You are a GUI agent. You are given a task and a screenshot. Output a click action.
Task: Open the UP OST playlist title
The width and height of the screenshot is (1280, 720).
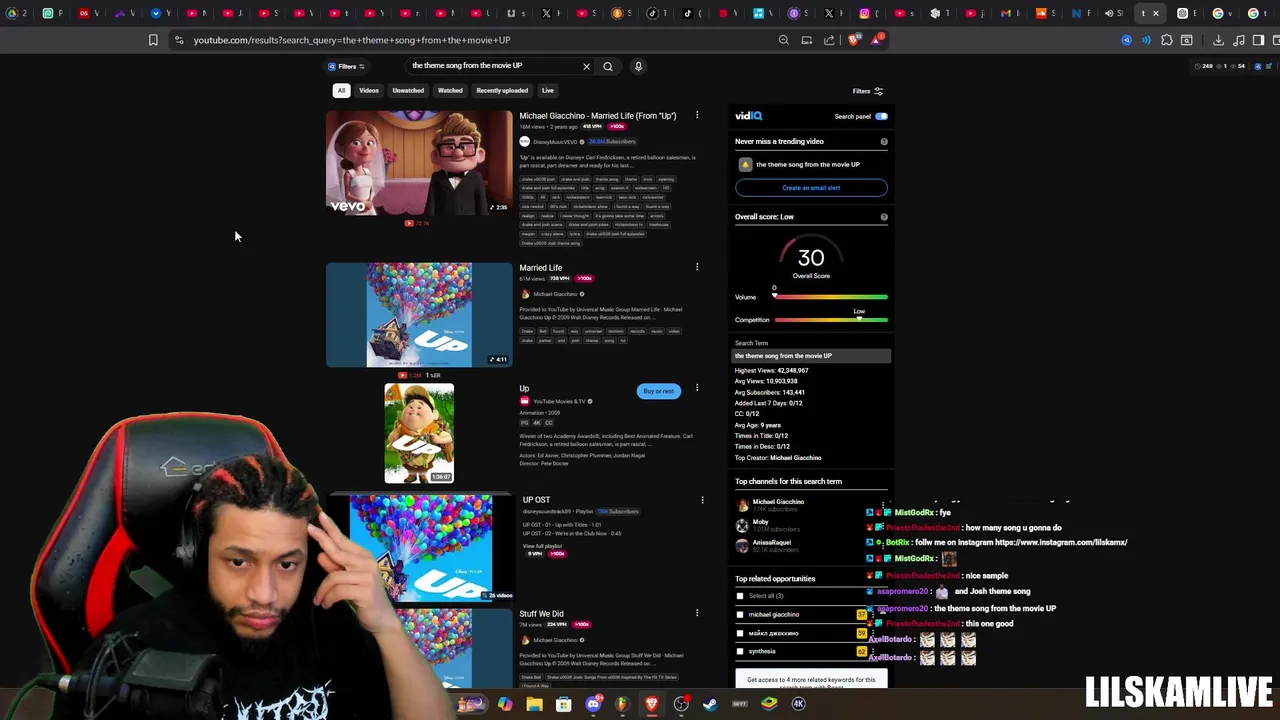pos(536,499)
